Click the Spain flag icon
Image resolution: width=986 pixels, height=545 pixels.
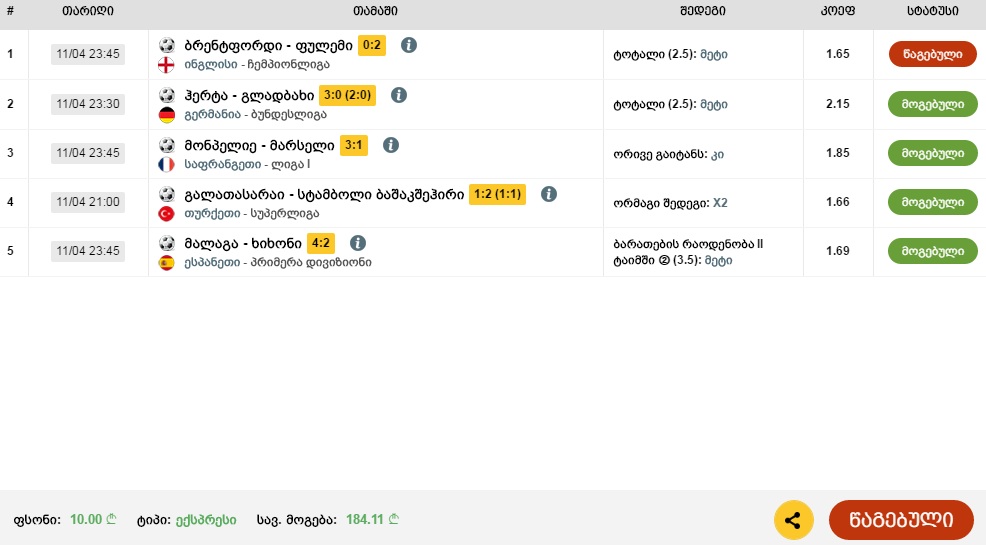(x=166, y=263)
